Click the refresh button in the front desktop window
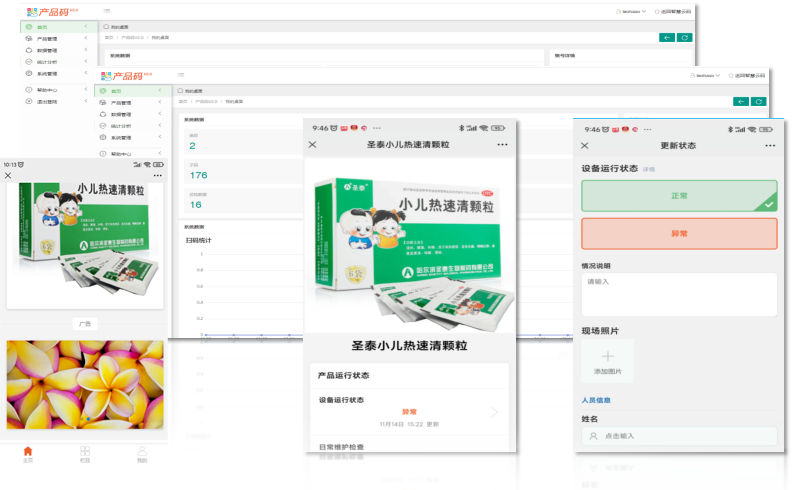801x490 pixels. (760, 101)
